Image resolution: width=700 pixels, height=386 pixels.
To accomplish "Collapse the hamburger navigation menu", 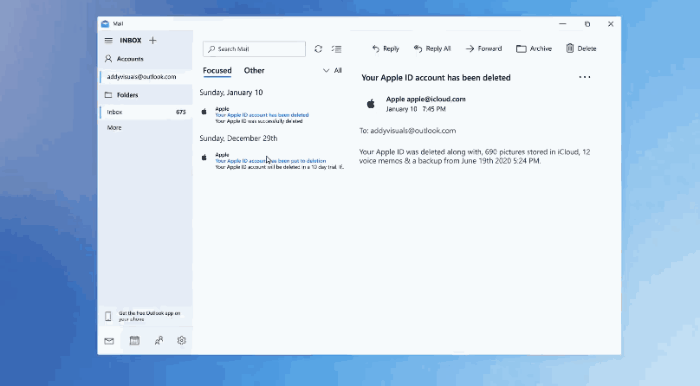I will [108, 41].
